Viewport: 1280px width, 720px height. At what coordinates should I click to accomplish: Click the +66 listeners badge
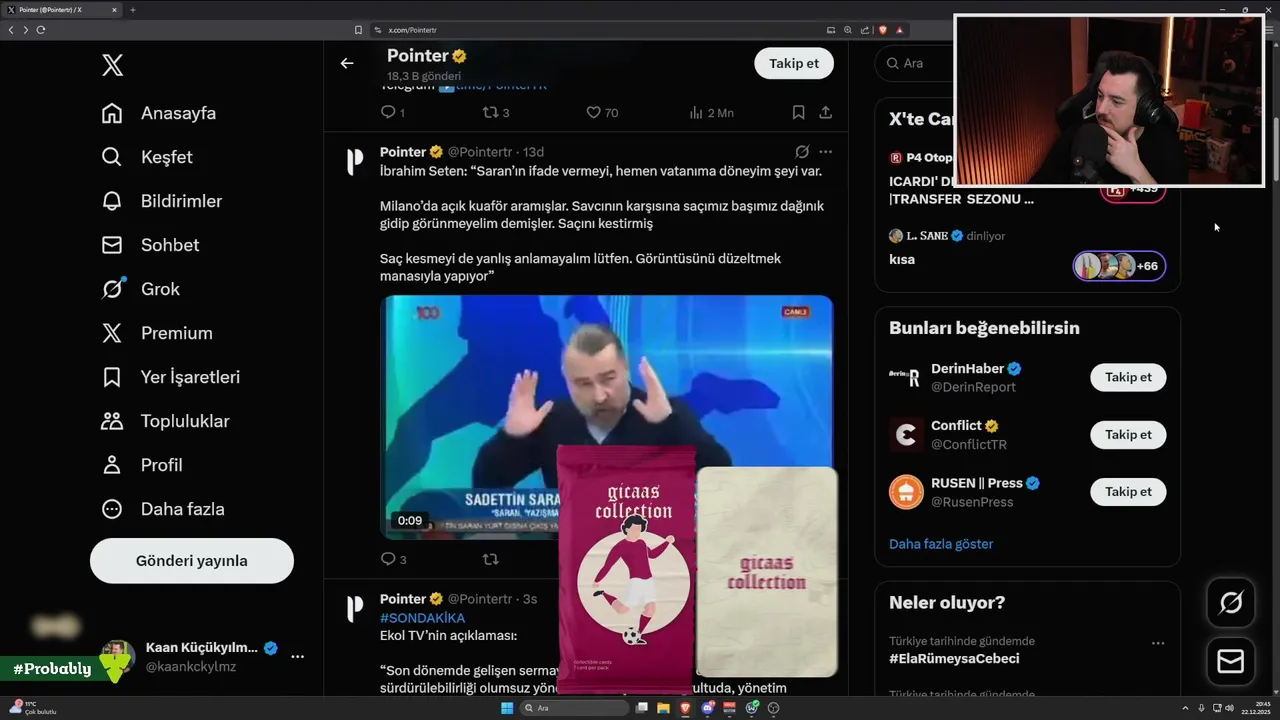tap(1119, 266)
